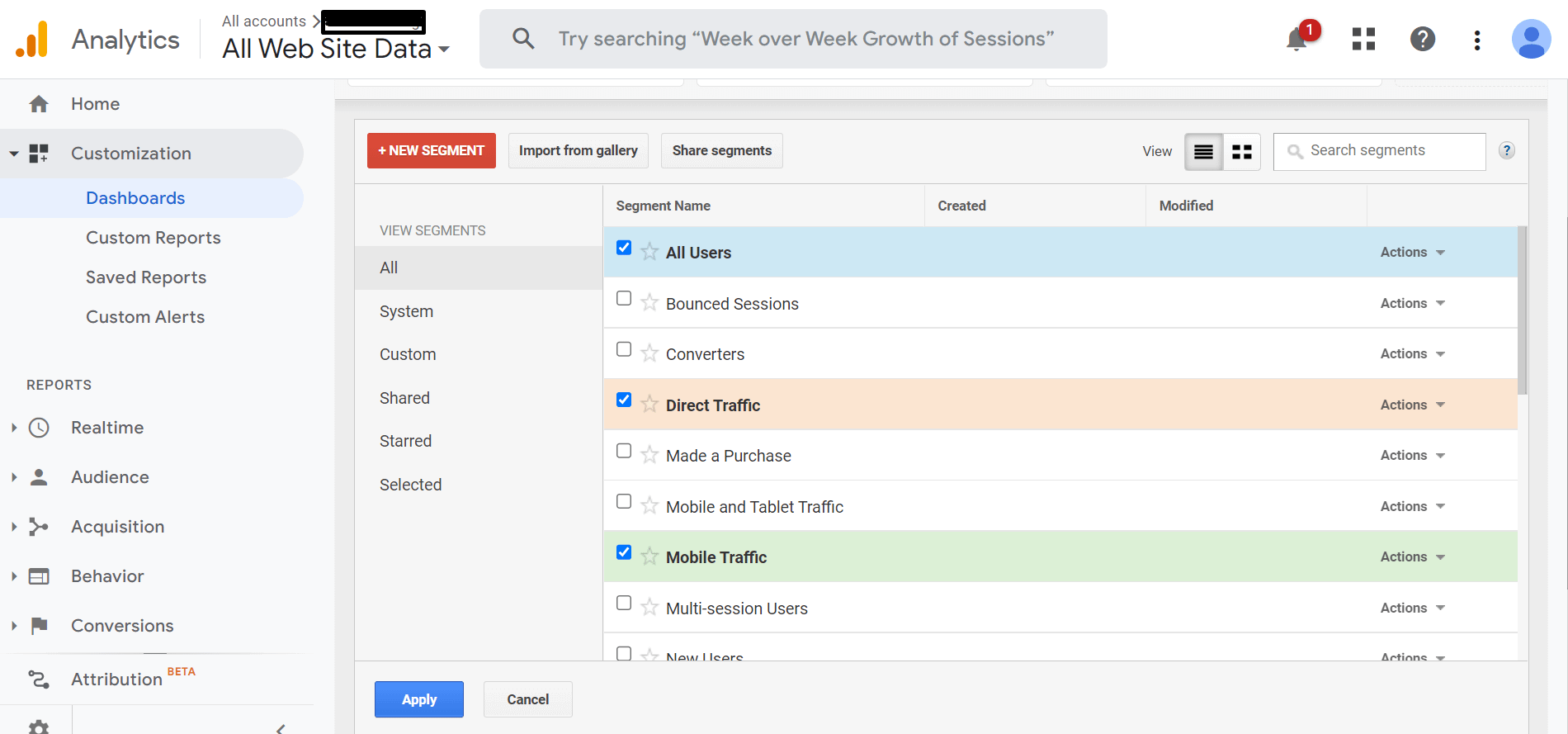The width and height of the screenshot is (1568, 734).
Task: Uncheck the Mobile Traffic checkbox
Action: [x=624, y=552]
